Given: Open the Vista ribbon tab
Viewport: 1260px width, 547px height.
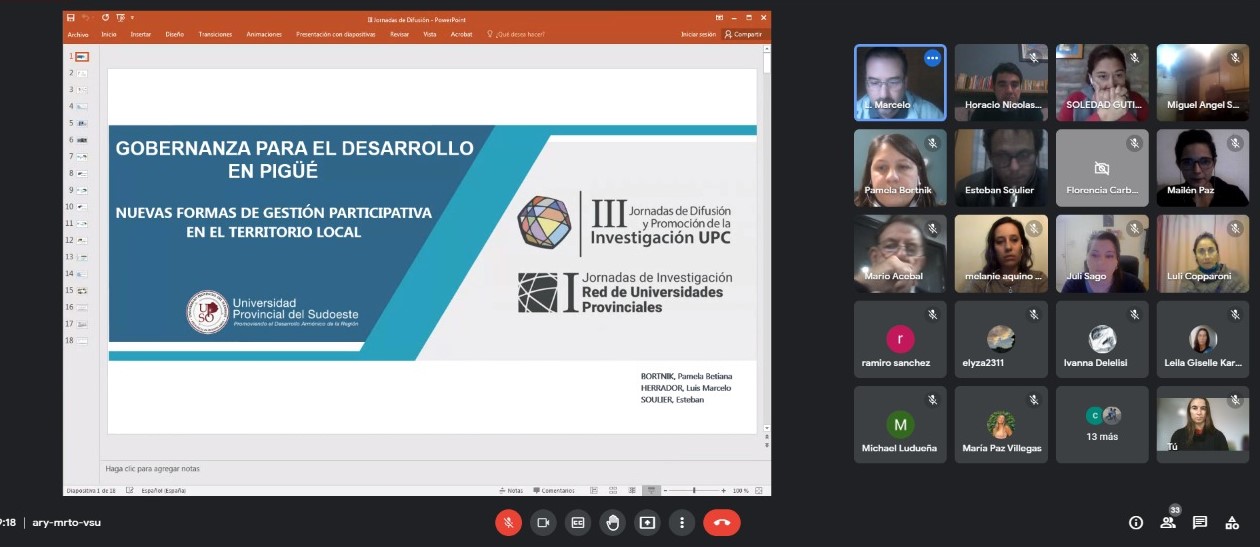Looking at the screenshot, I should [x=430, y=34].
